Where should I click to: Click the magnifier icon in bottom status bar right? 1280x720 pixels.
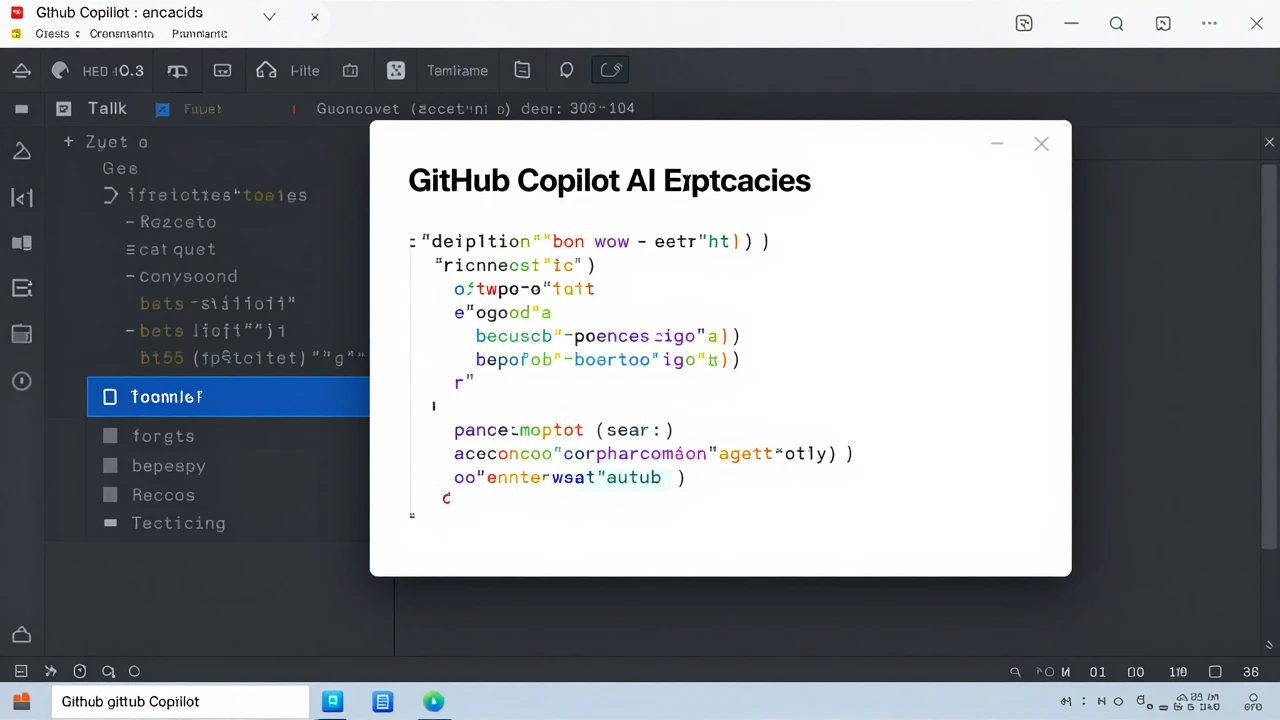click(x=1015, y=672)
